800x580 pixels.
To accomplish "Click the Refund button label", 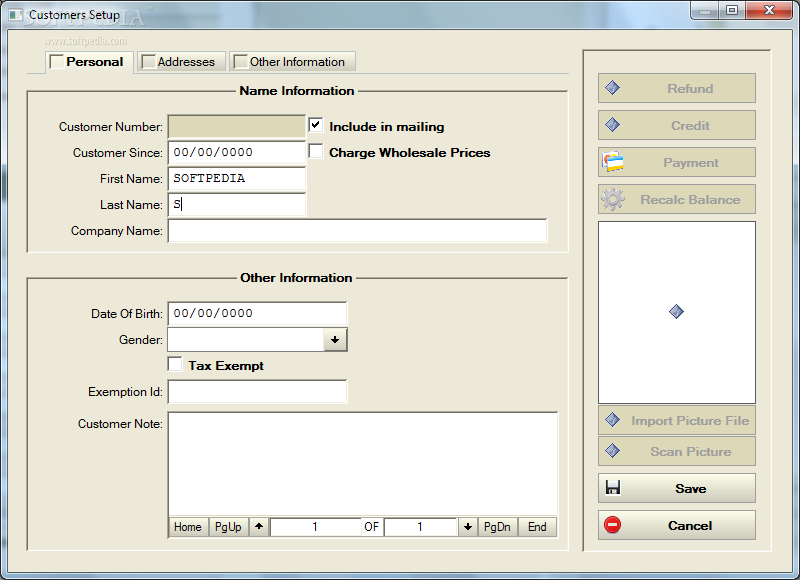I will 690,88.
